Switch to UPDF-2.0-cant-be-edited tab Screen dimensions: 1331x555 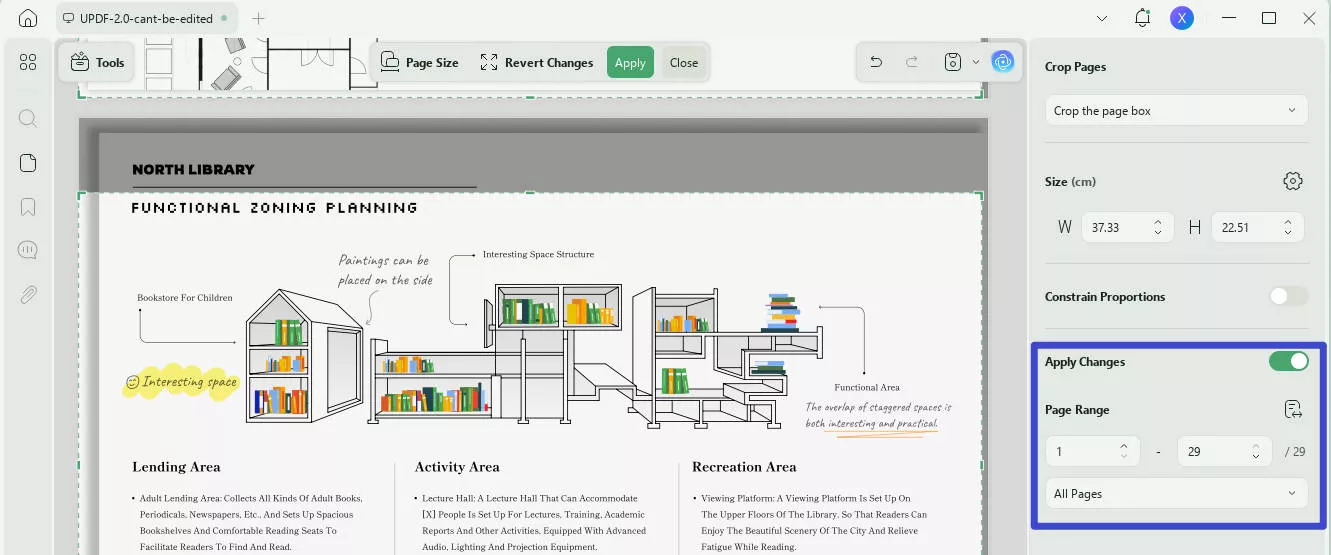tap(149, 18)
